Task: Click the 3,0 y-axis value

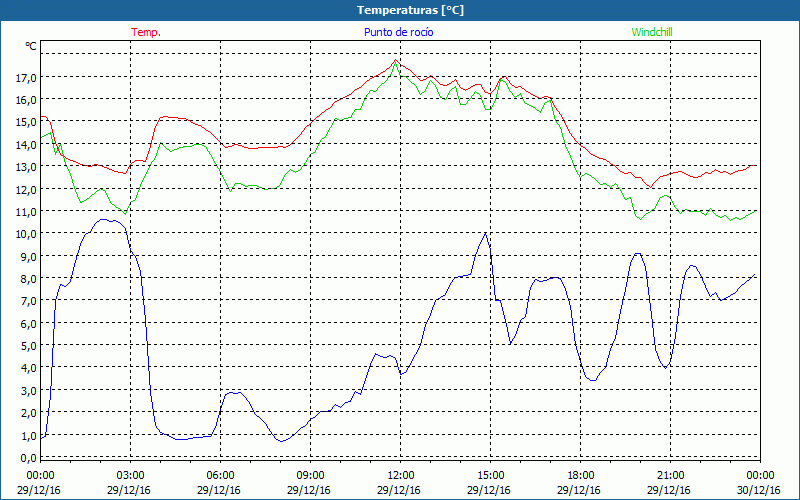Action: coord(29,390)
